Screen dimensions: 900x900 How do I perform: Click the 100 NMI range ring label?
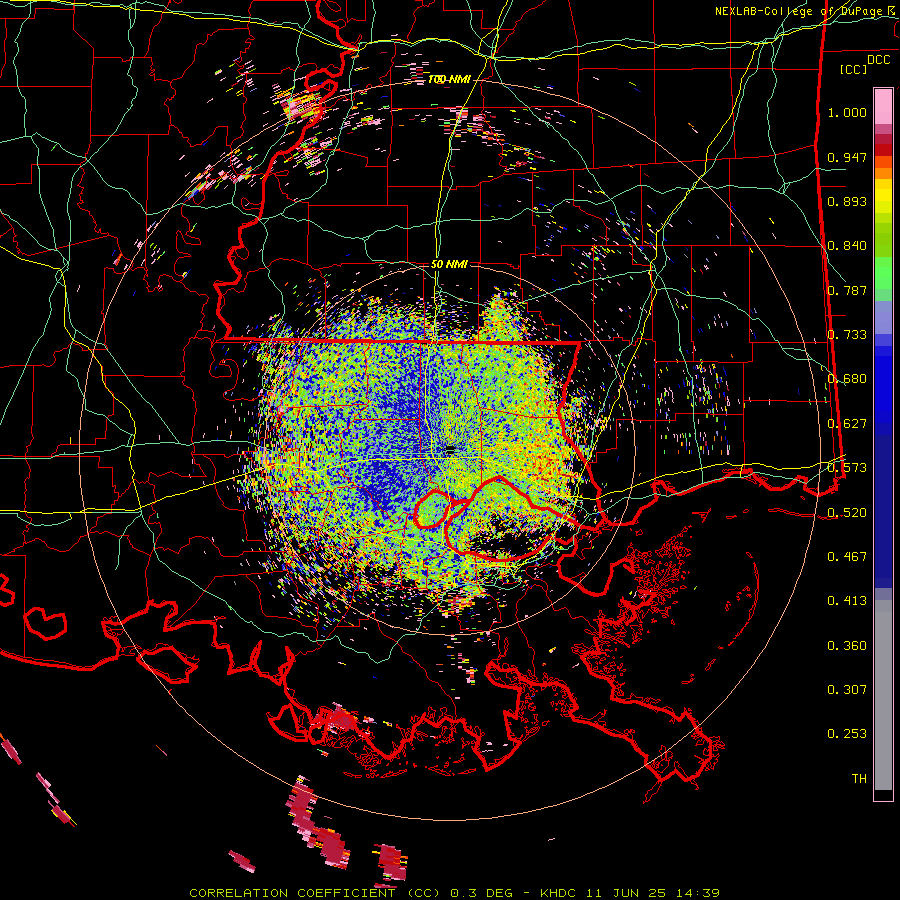coord(449,79)
